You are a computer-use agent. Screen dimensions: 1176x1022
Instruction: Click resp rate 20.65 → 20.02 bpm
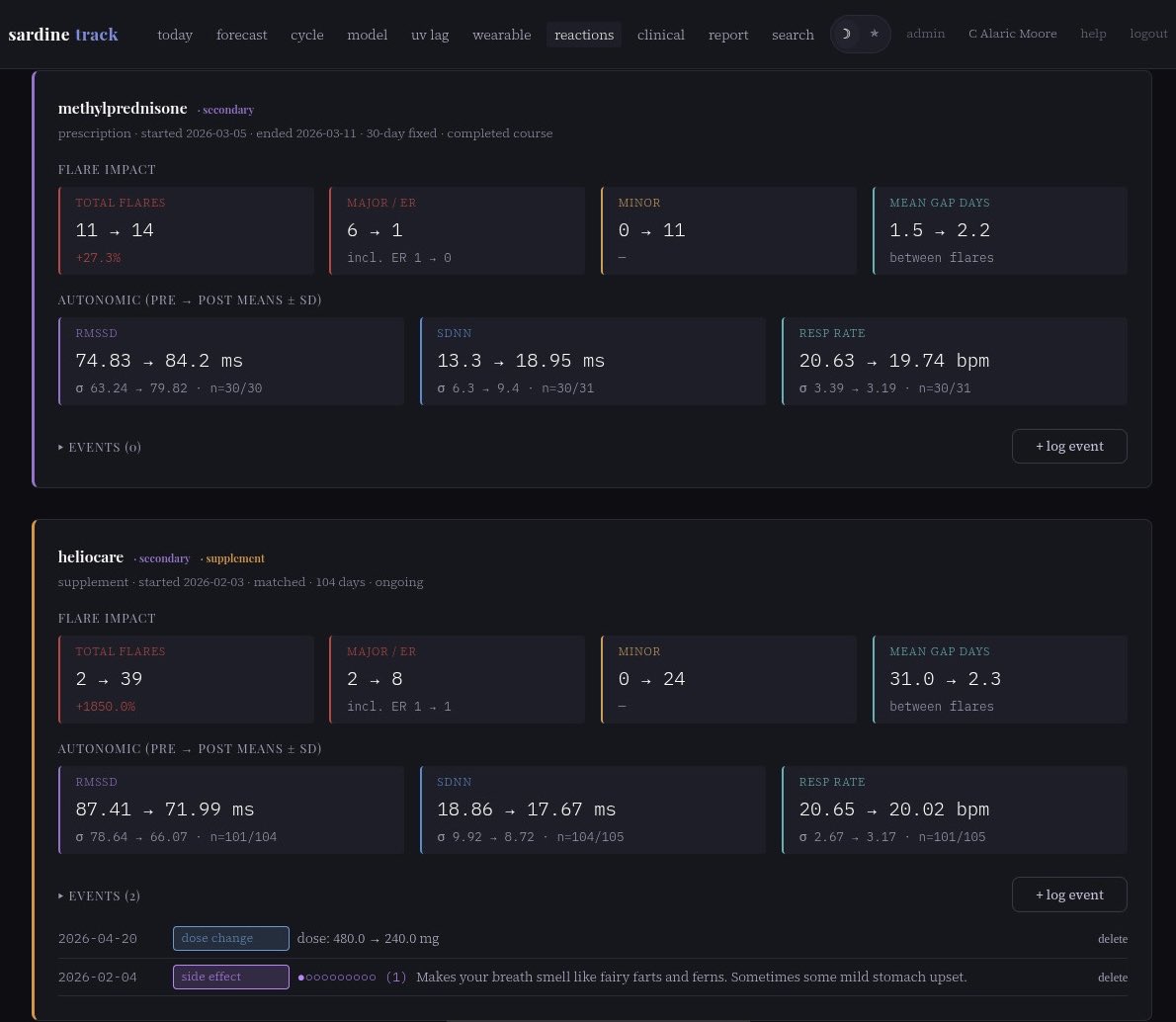point(894,809)
